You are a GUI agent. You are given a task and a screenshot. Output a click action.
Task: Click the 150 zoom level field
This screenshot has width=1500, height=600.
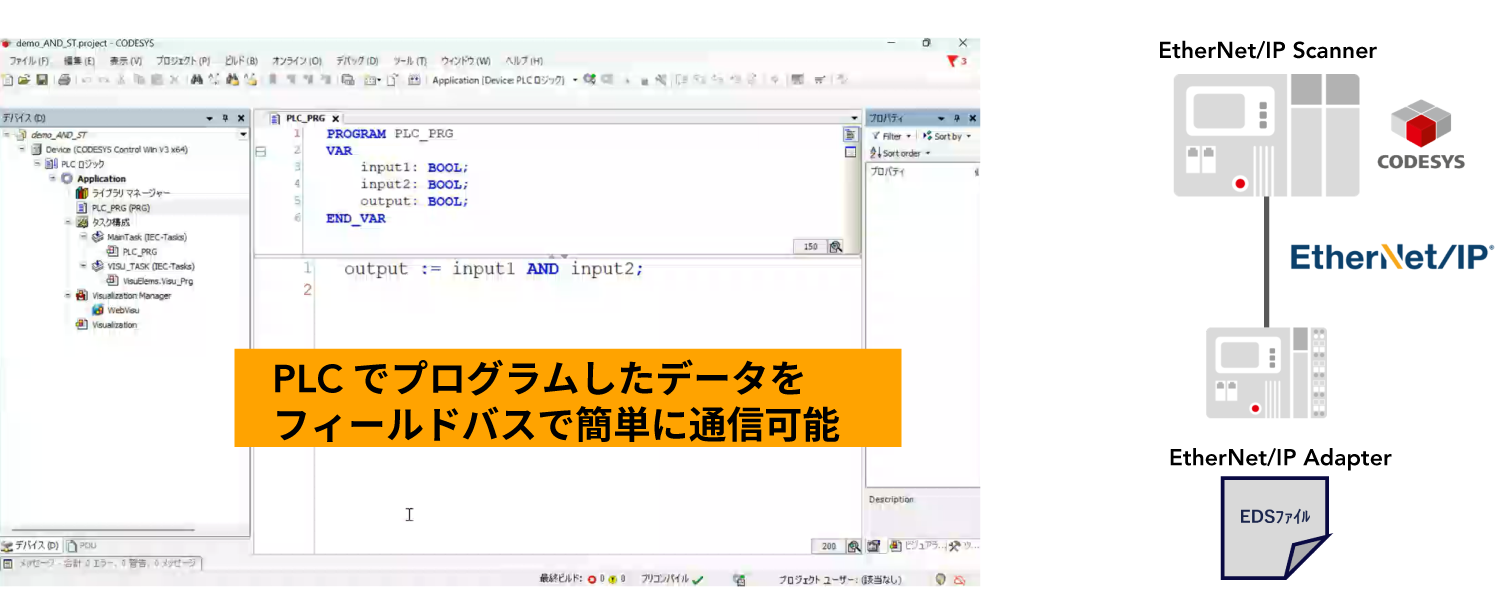(810, 247)
